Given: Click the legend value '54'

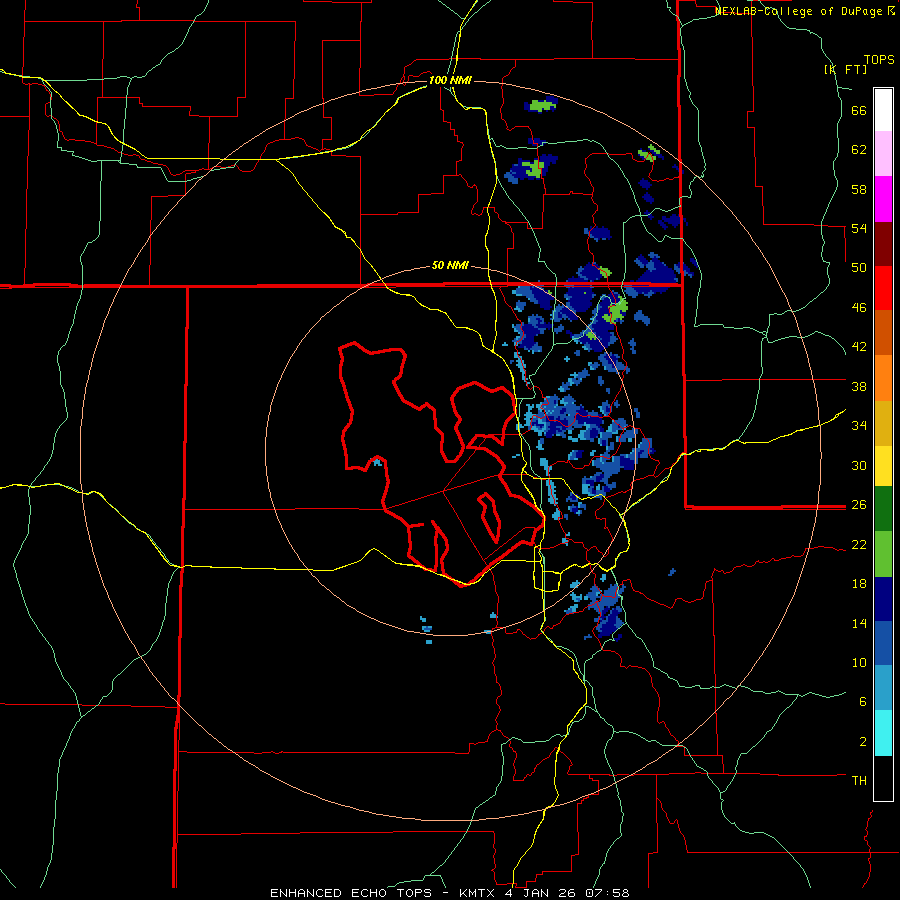Looking at the screenshot, I should pyautogui.click(x=859, y=228).
